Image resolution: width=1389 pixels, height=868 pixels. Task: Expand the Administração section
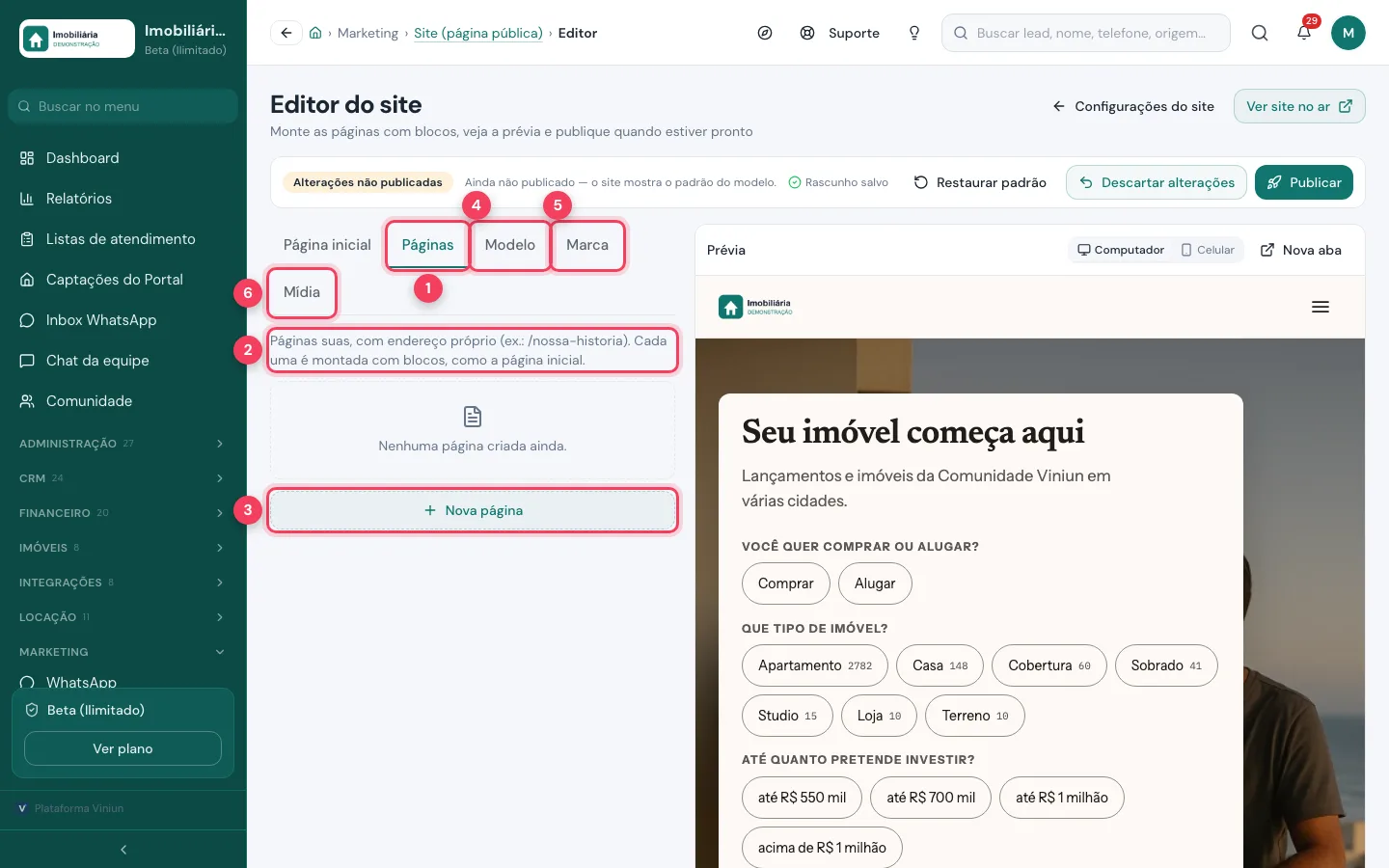click(123, 444)
